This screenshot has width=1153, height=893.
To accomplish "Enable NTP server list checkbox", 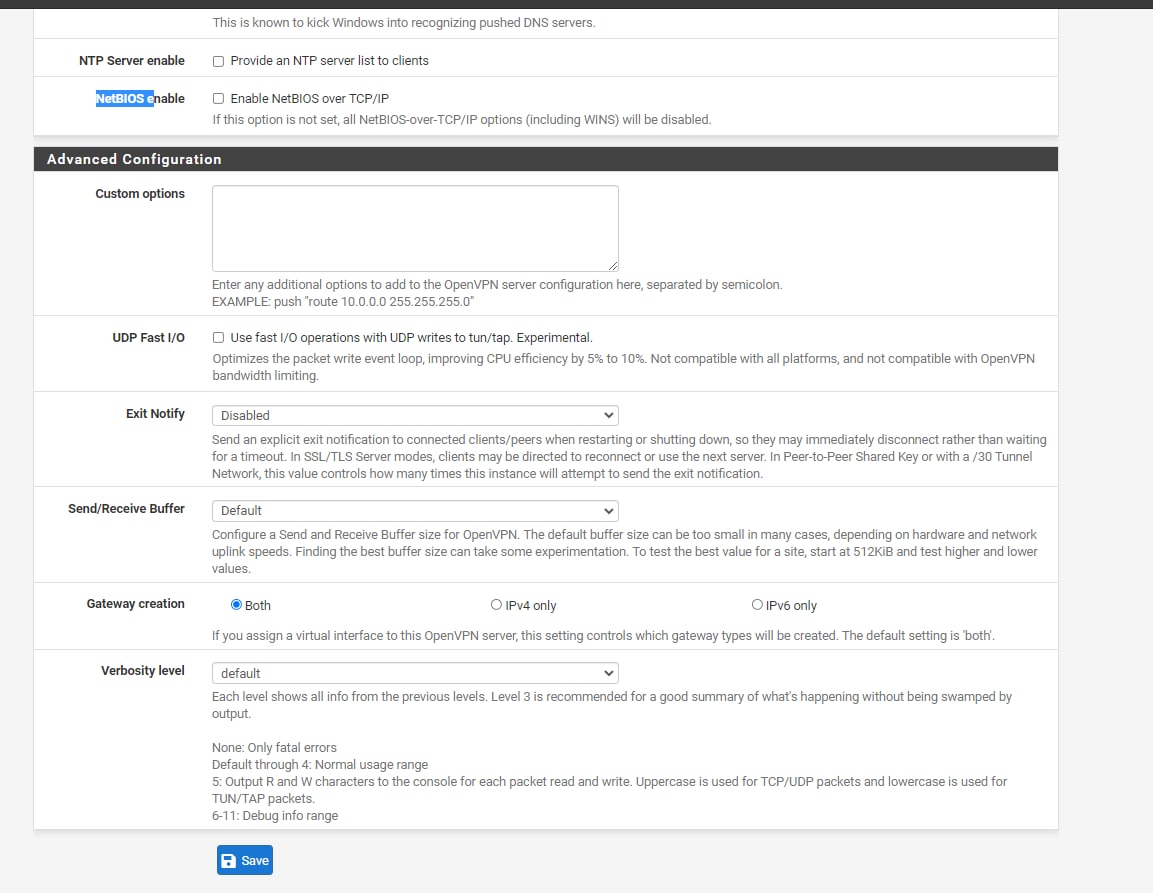I will [x=218, y=61].
